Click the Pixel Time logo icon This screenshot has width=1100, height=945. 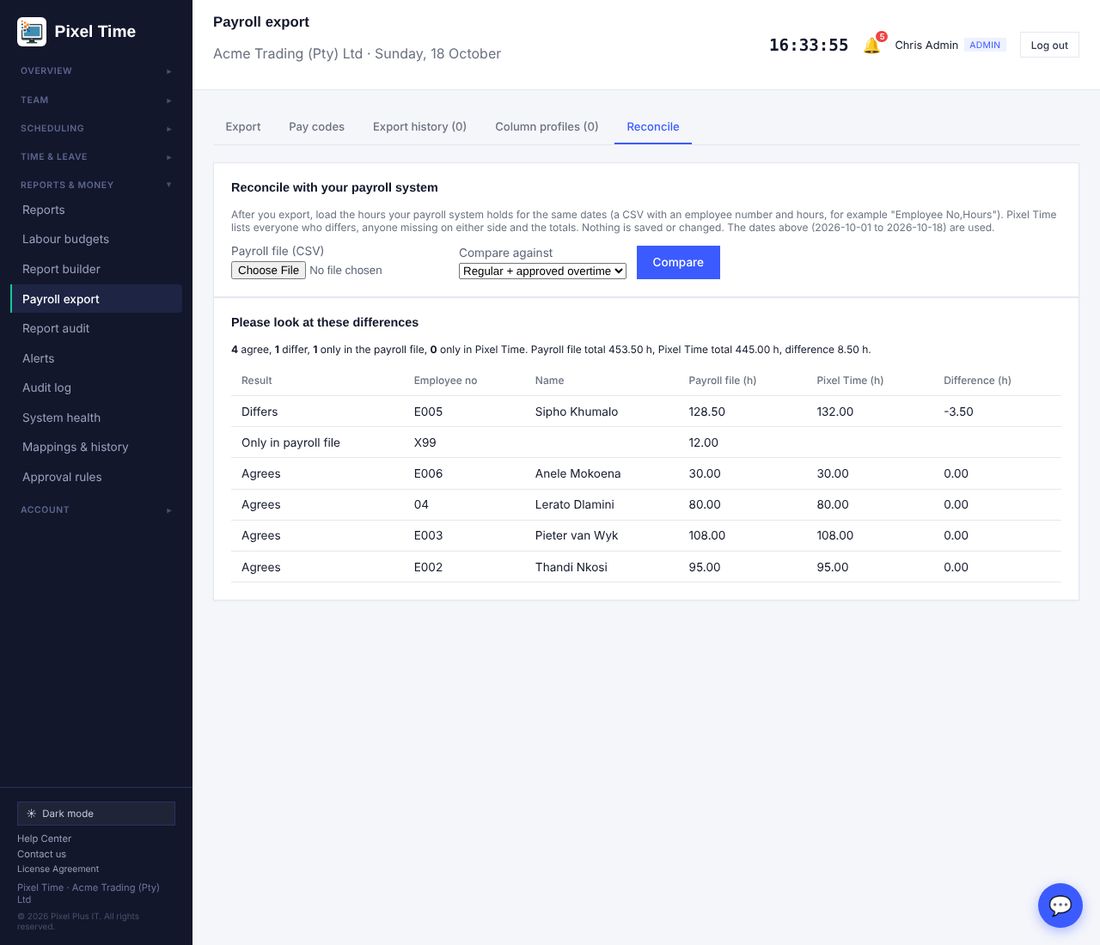32,32
